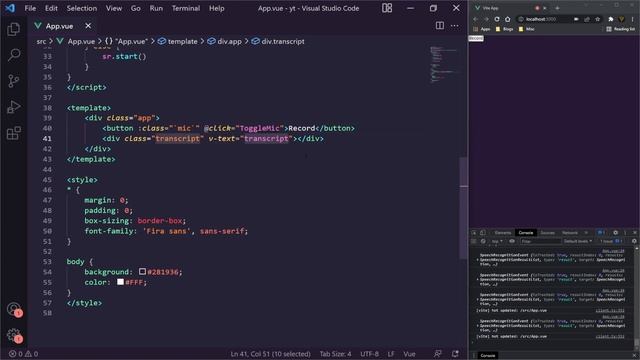Reload the browser page
The height and width of the screenshot is (360, 640).
497,19
